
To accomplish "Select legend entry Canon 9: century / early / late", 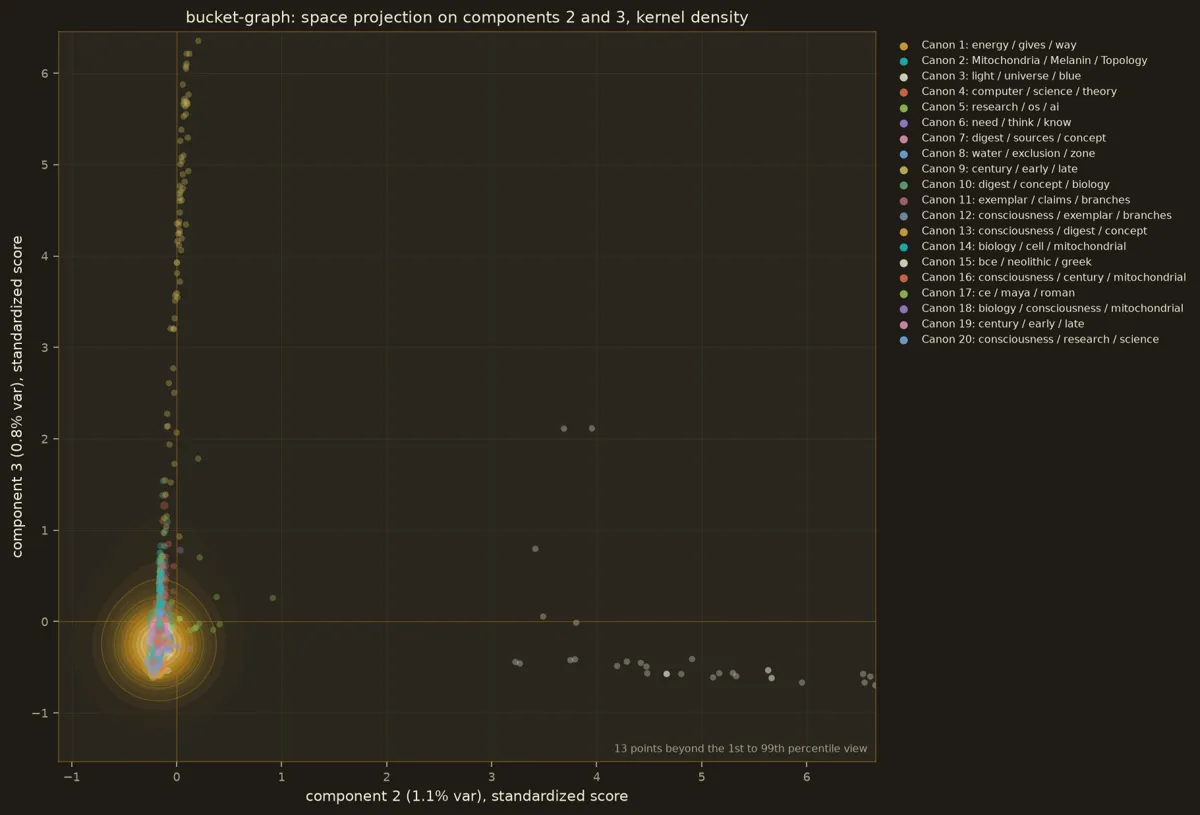I will tap(999, 169).
